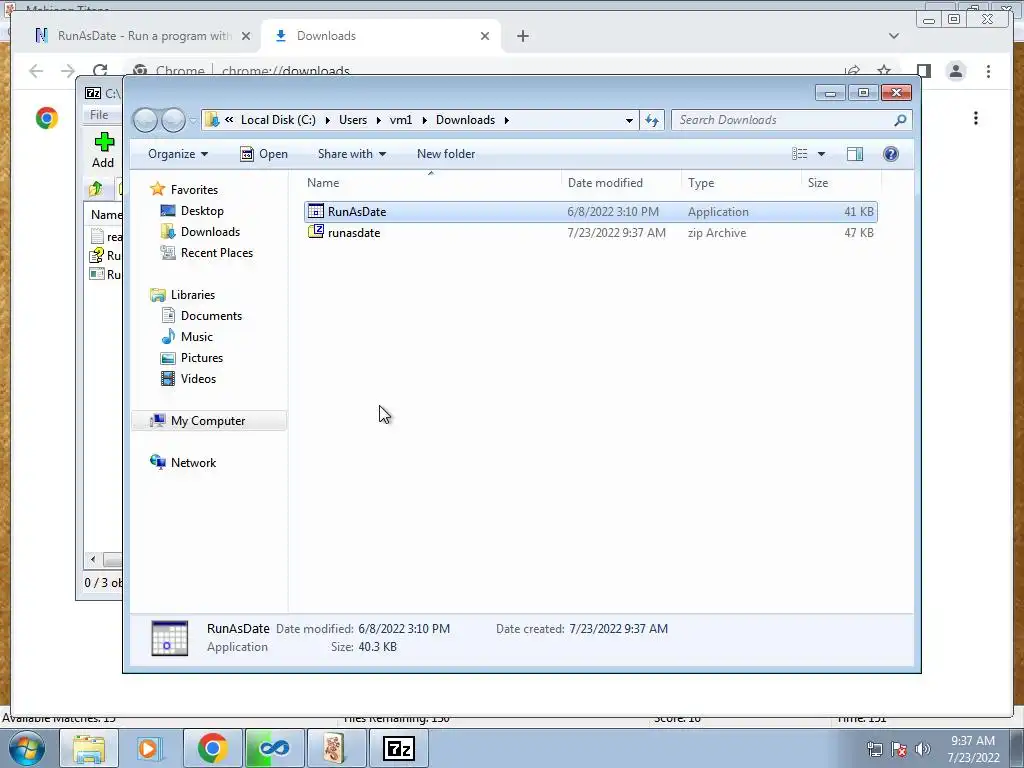The image size is (1024, 768).
Task: Toggle the preview pane
Action: (x=854, y=154)
